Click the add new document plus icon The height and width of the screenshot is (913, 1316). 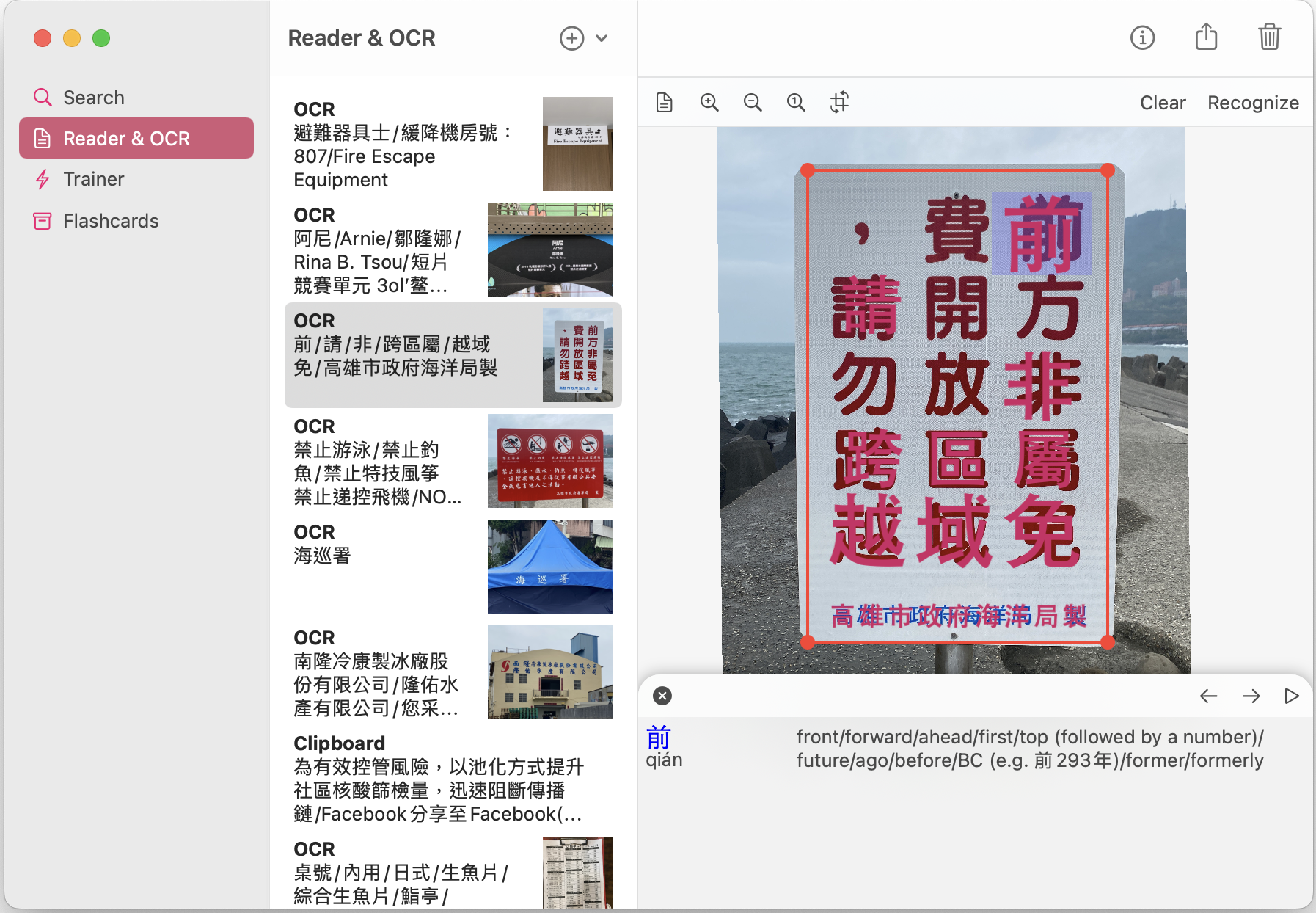tap(571, 38)
